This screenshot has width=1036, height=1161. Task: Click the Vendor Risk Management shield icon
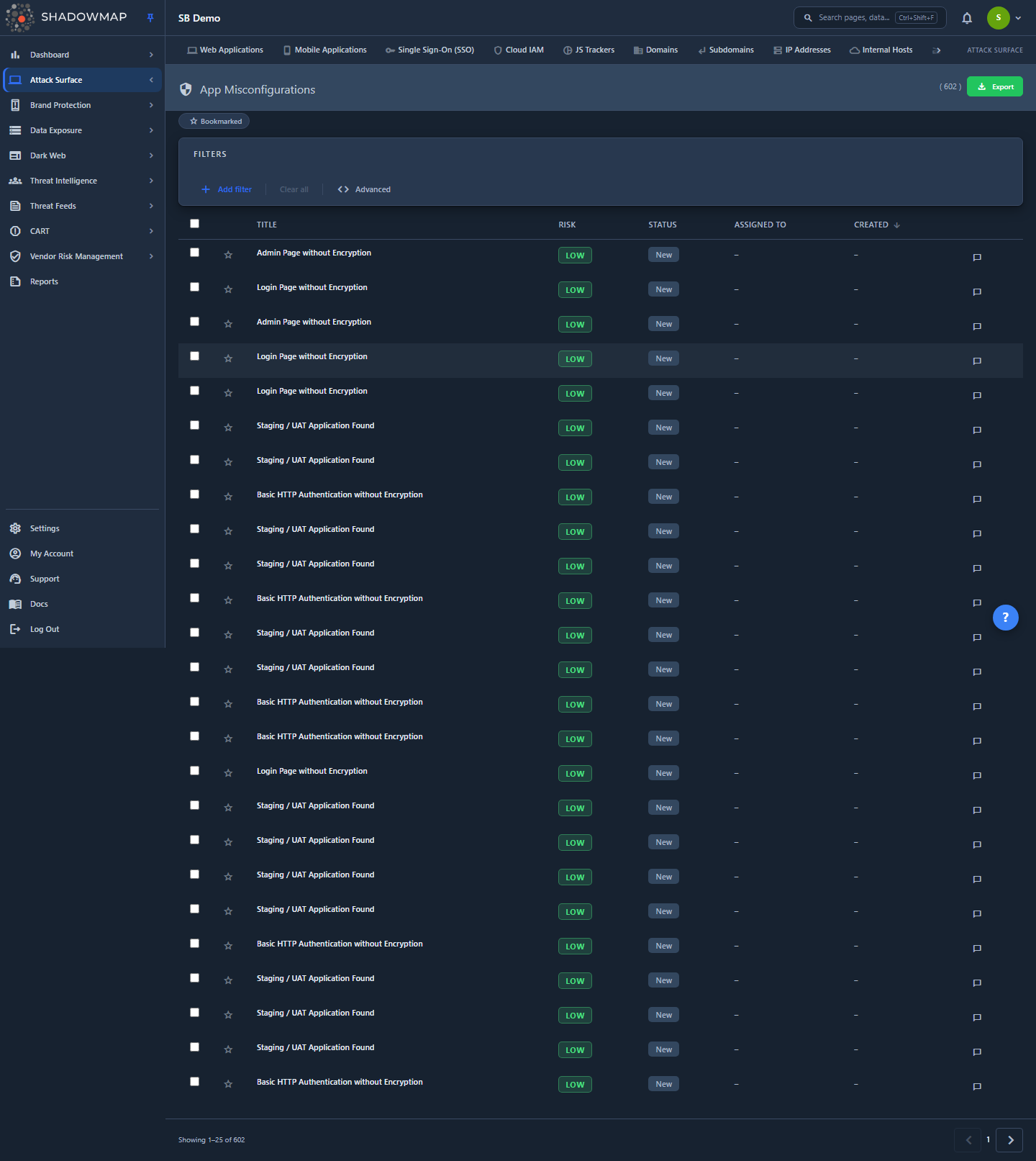coord(15,256)
